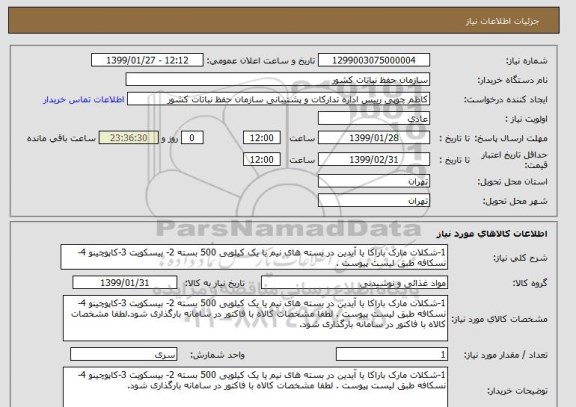The width and height of the screenshot is (576, 407).
Task: Select the شماره نیاز field 1299003075000004
Action: click(x=374, y=60)
